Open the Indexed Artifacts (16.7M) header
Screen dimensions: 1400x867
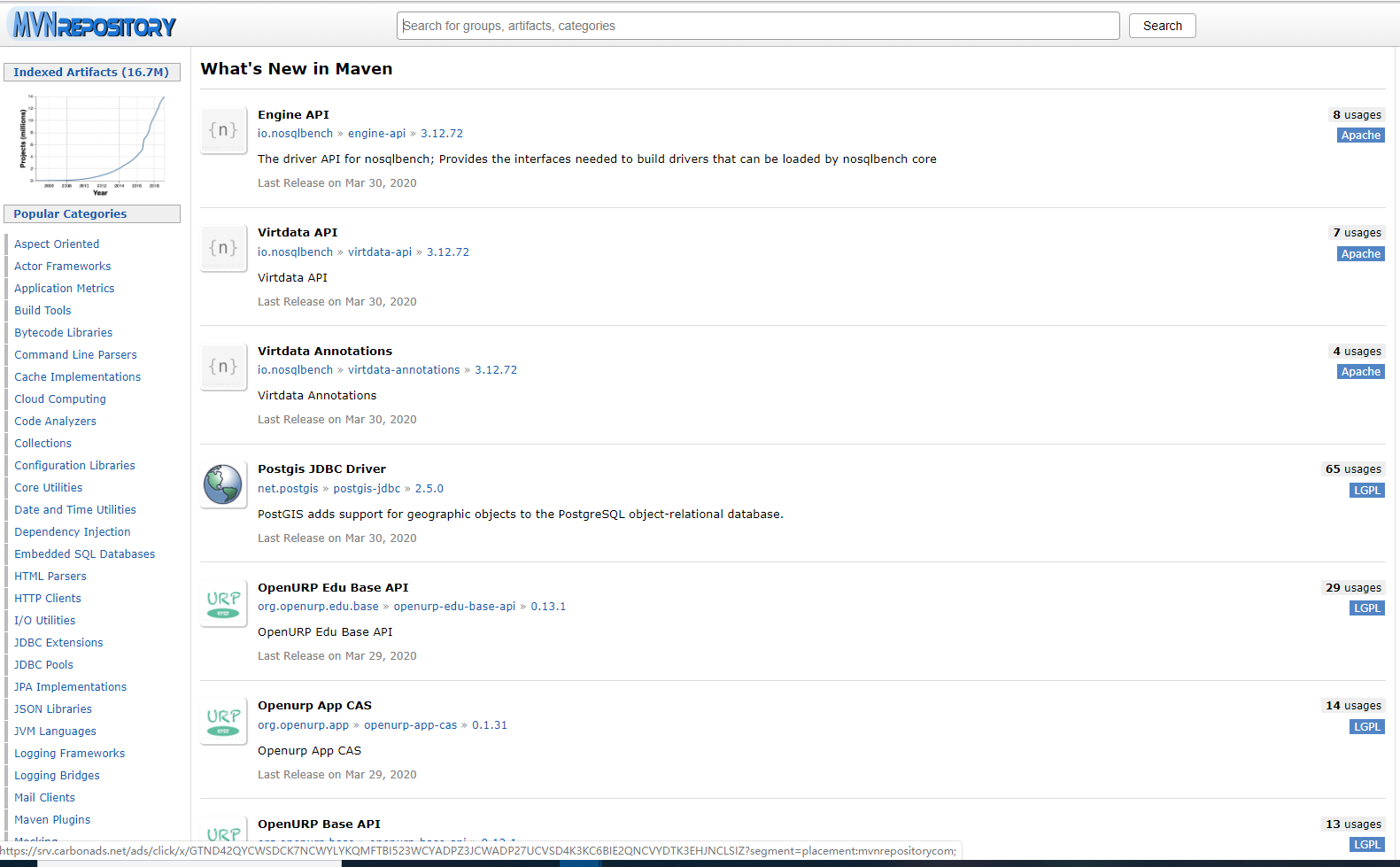click(92, 73)
